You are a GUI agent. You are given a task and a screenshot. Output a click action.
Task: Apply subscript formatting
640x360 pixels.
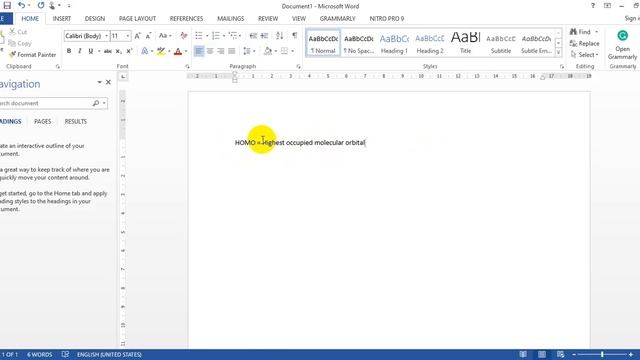[x=118, y=51]
